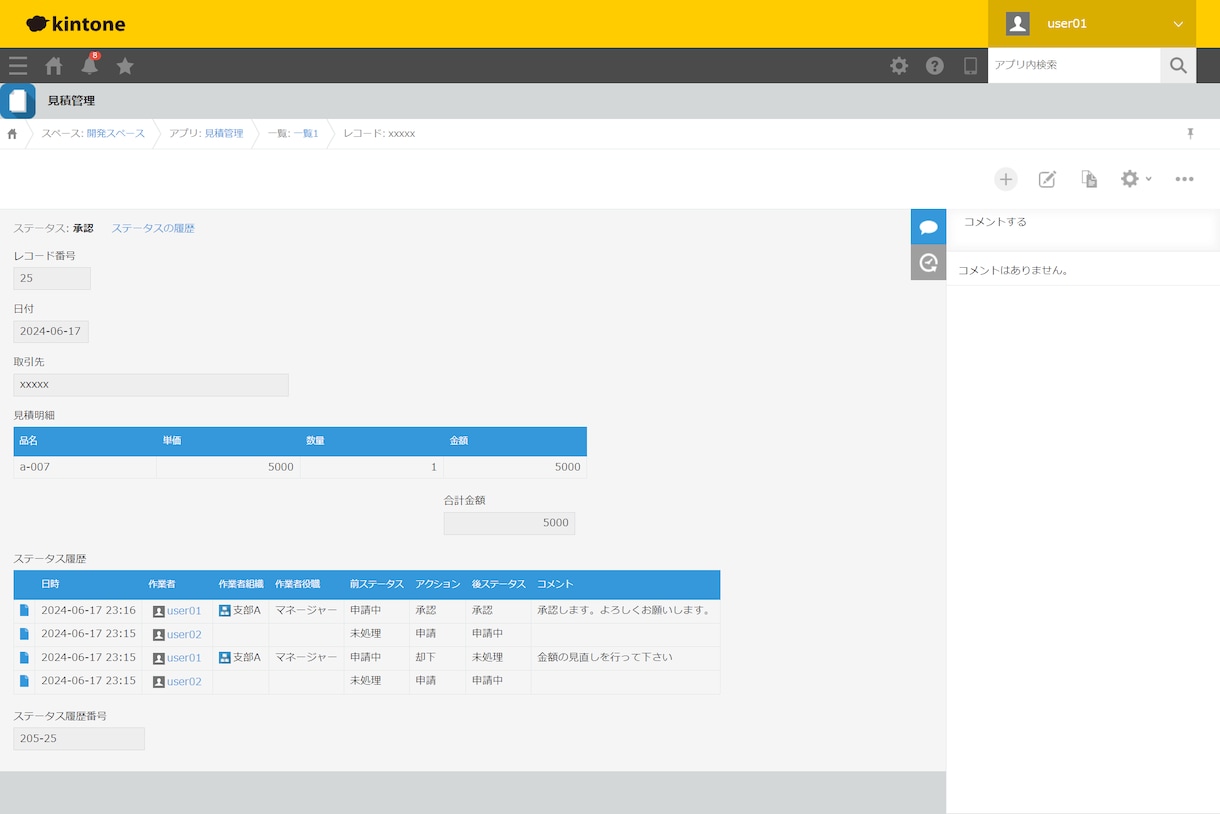Go to 一覧1 view link
Image resolution: width=1220 pixels, height=814 pixels.
(x=306, y=134)
